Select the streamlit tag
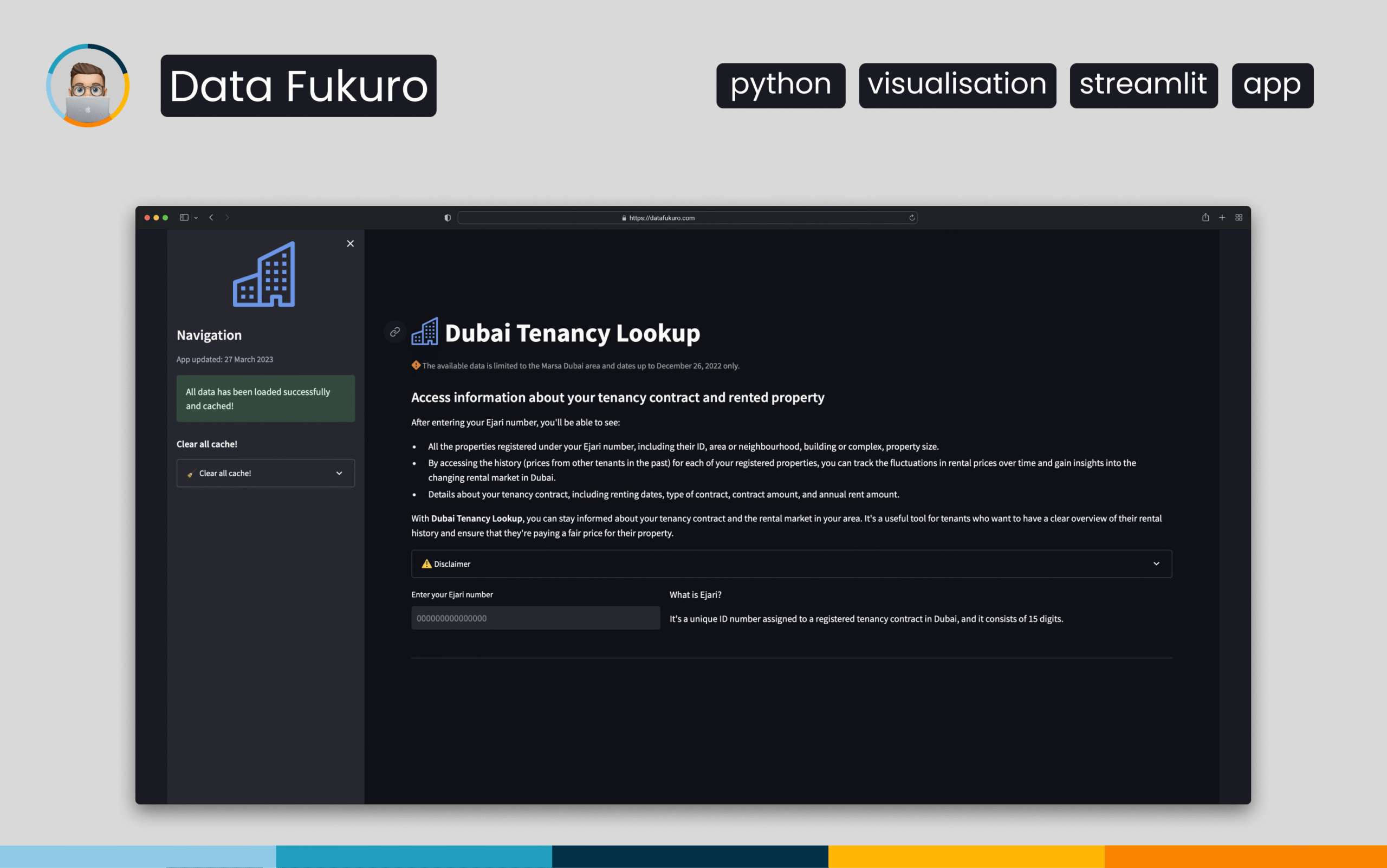The image size is (1387, 868). (x=1143, y=85)
